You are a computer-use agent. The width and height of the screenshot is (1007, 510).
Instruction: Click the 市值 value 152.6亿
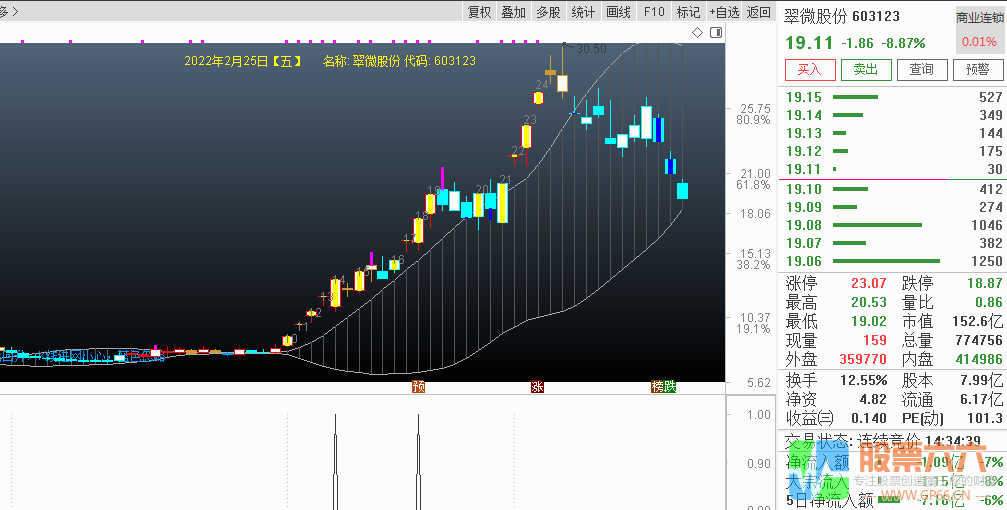point(979,321)
